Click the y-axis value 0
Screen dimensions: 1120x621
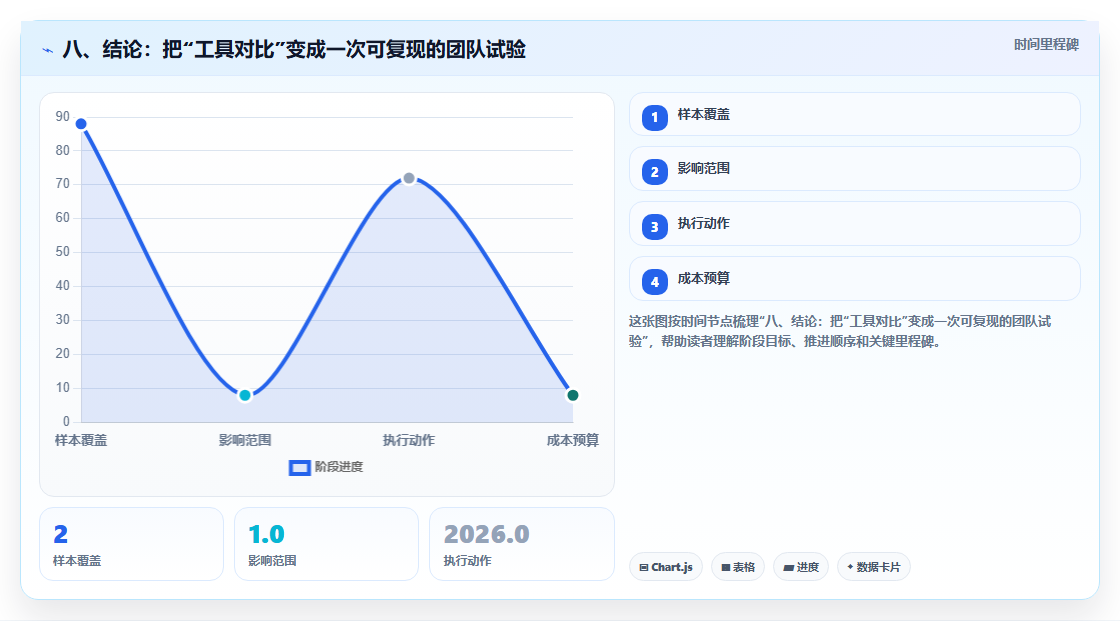(66, 422)
